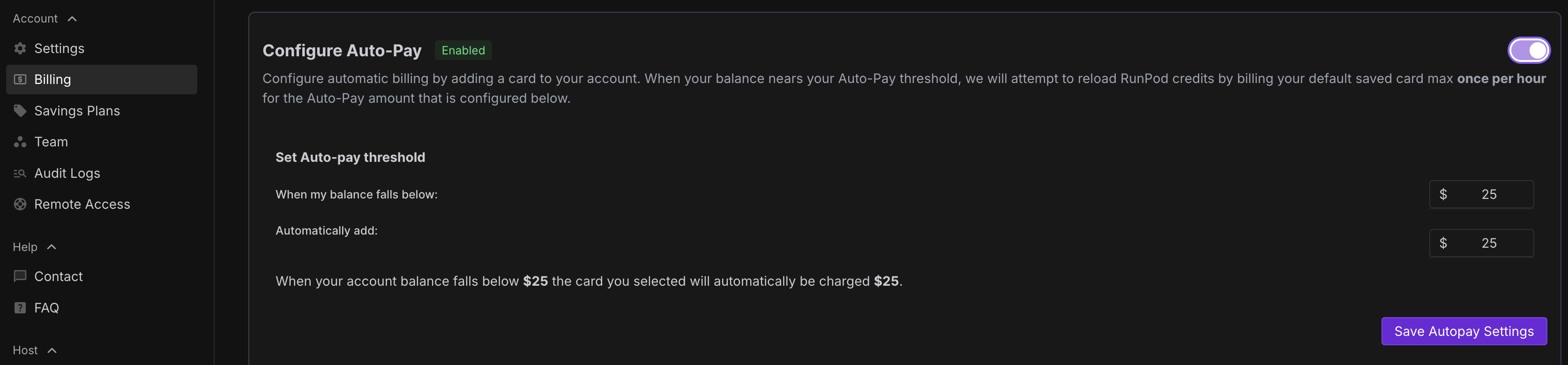This screenshot has width=1568, height=365.
Task: Click the Billing dollar icon
Action: [x=20, y=79]
